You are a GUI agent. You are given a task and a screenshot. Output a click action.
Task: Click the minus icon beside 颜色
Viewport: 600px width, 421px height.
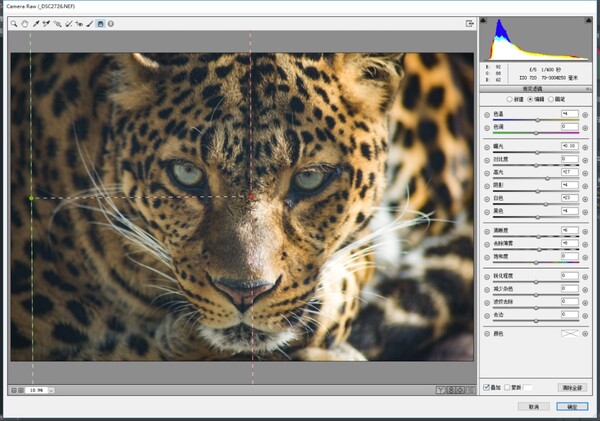tap(487, 334)
